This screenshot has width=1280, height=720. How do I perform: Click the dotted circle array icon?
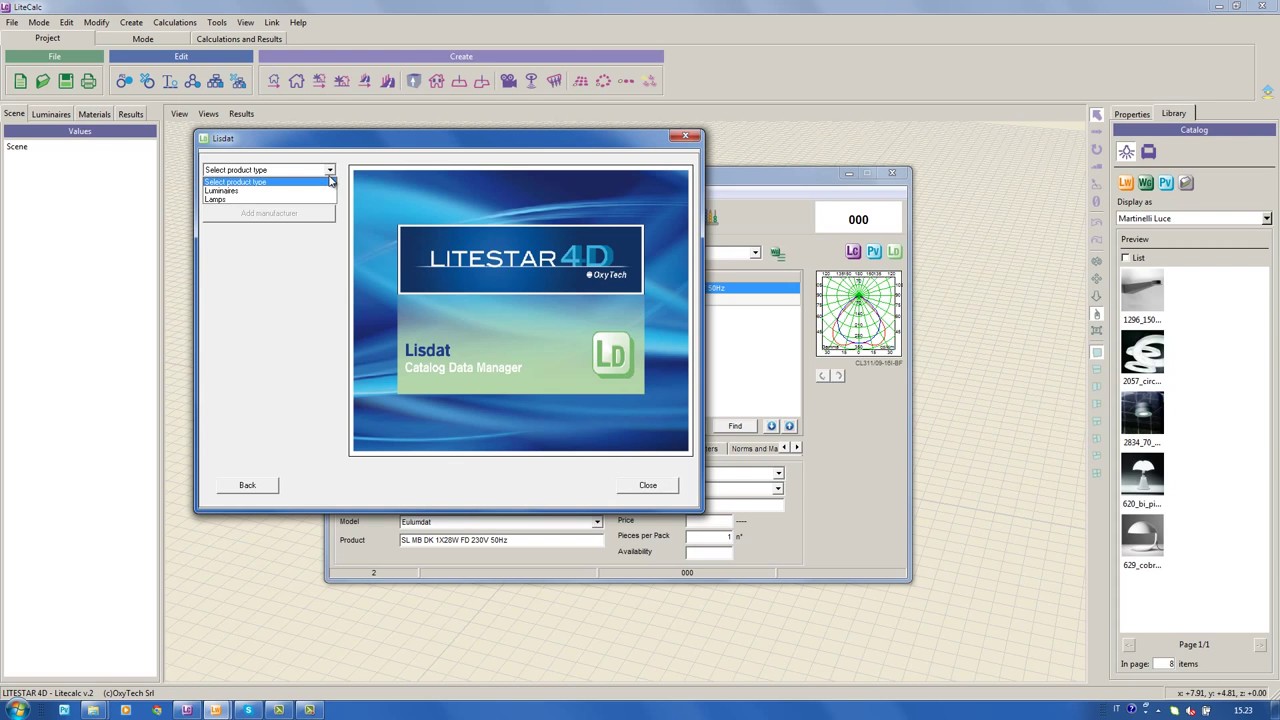coord(603,81)
